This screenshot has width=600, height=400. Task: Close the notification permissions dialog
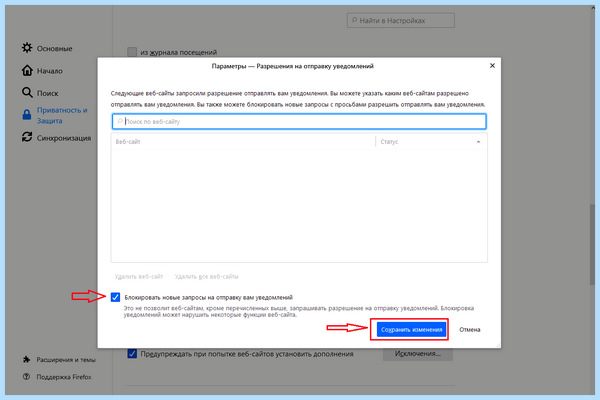tap(492, 65)
